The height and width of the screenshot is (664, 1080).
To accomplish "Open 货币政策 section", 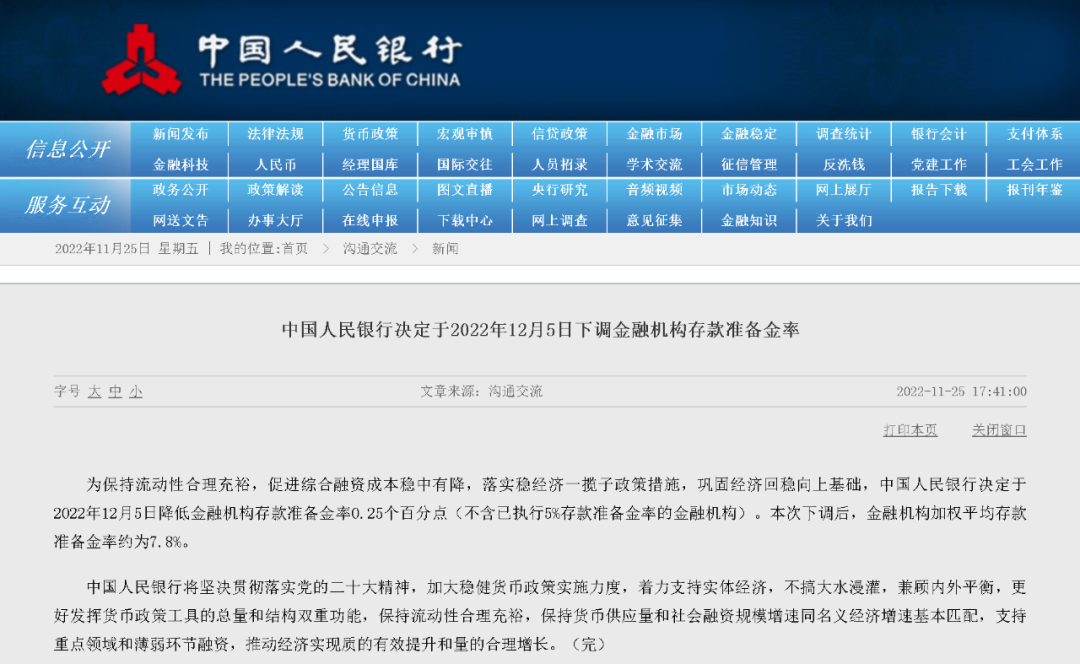I will (371, 134).
